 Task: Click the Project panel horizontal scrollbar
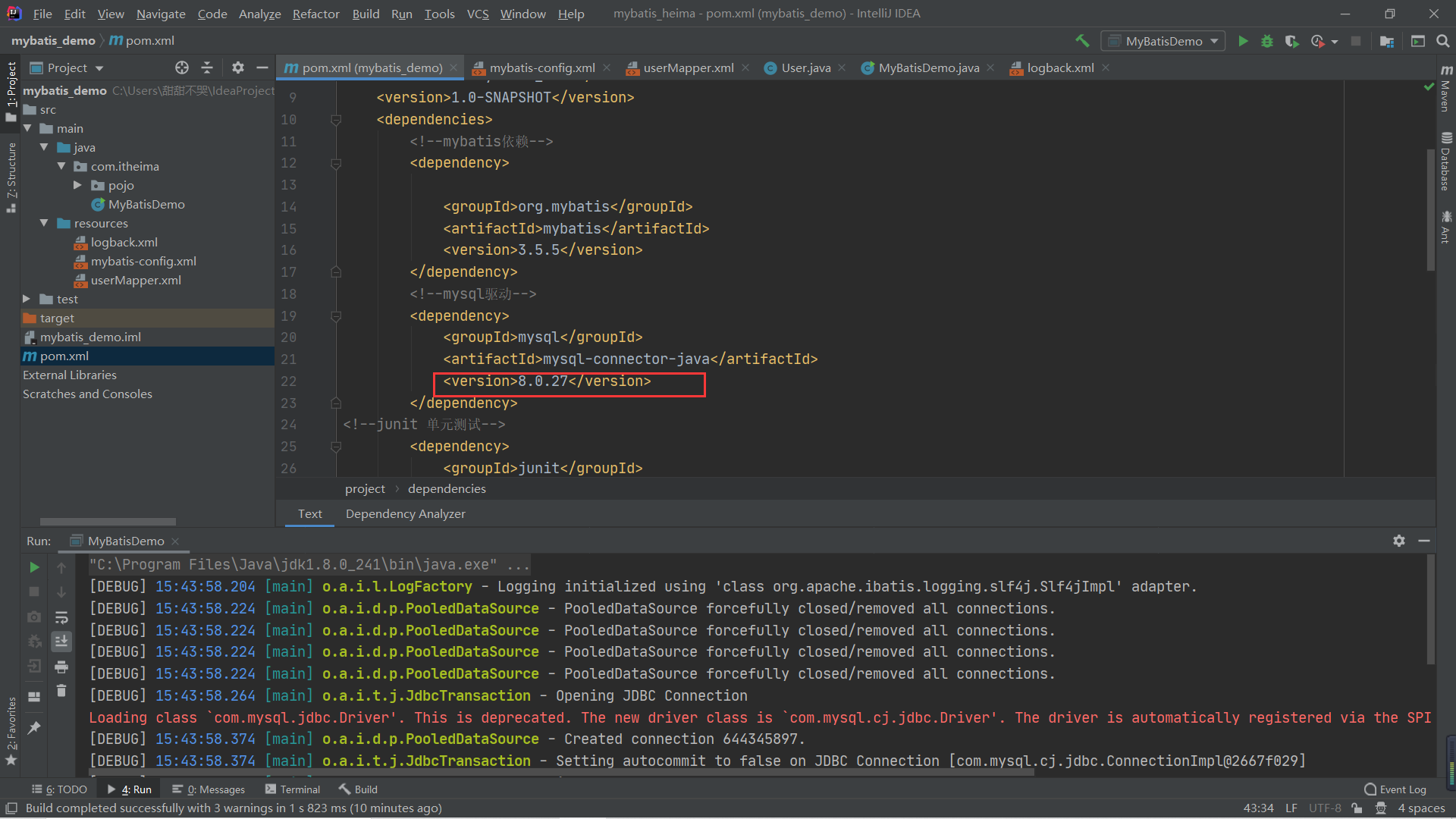click(x=108, y=522)
